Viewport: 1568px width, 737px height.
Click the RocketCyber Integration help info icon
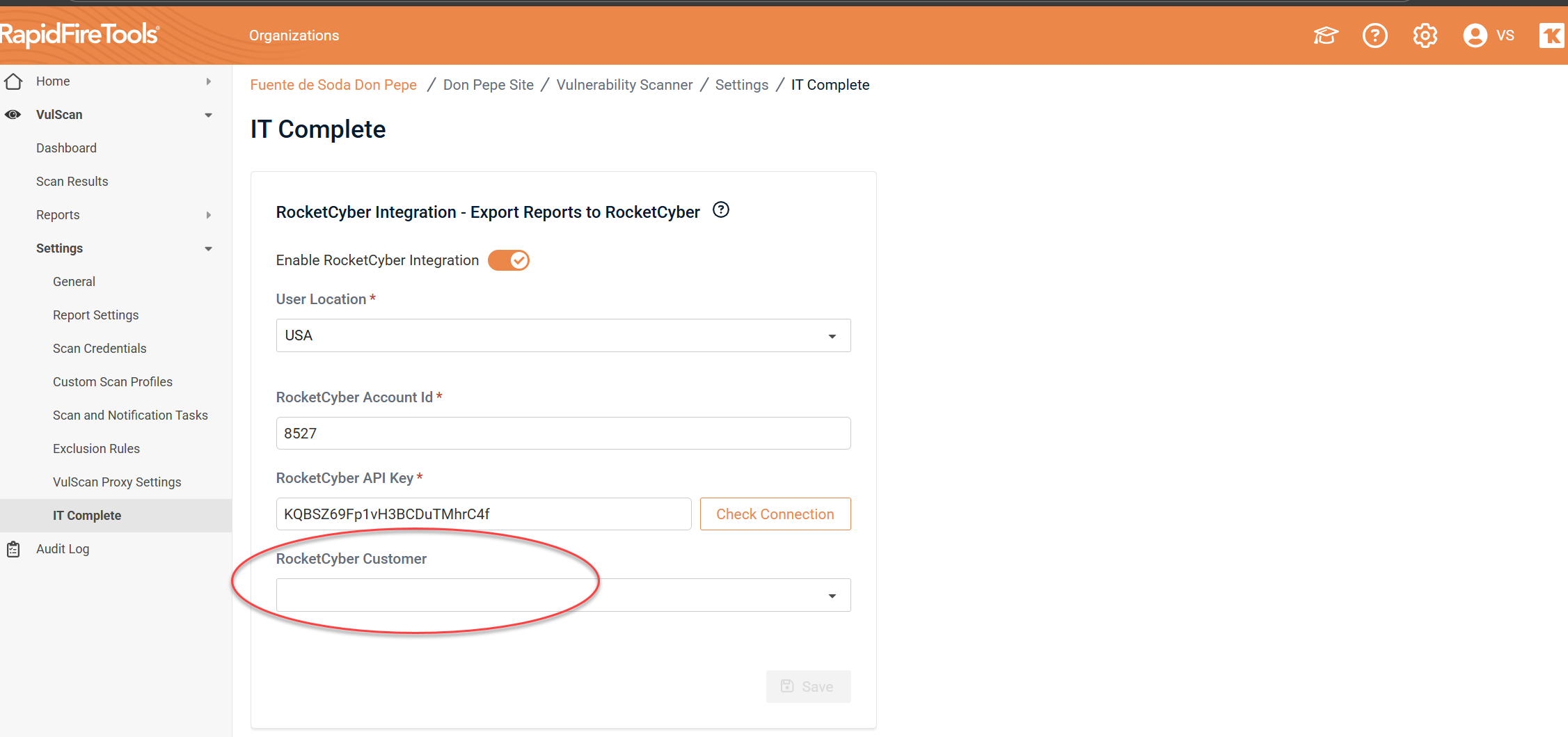tap(721, 210)
